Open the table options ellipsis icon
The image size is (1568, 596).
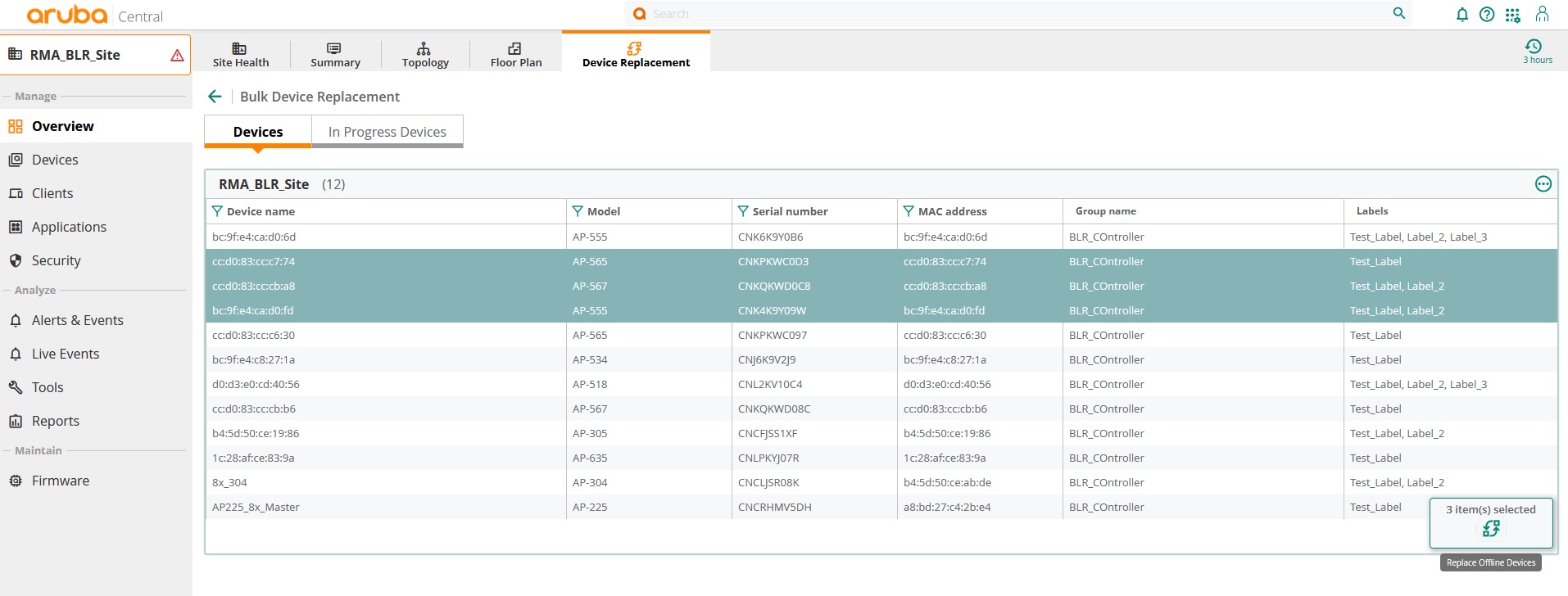click(1543, 184)
